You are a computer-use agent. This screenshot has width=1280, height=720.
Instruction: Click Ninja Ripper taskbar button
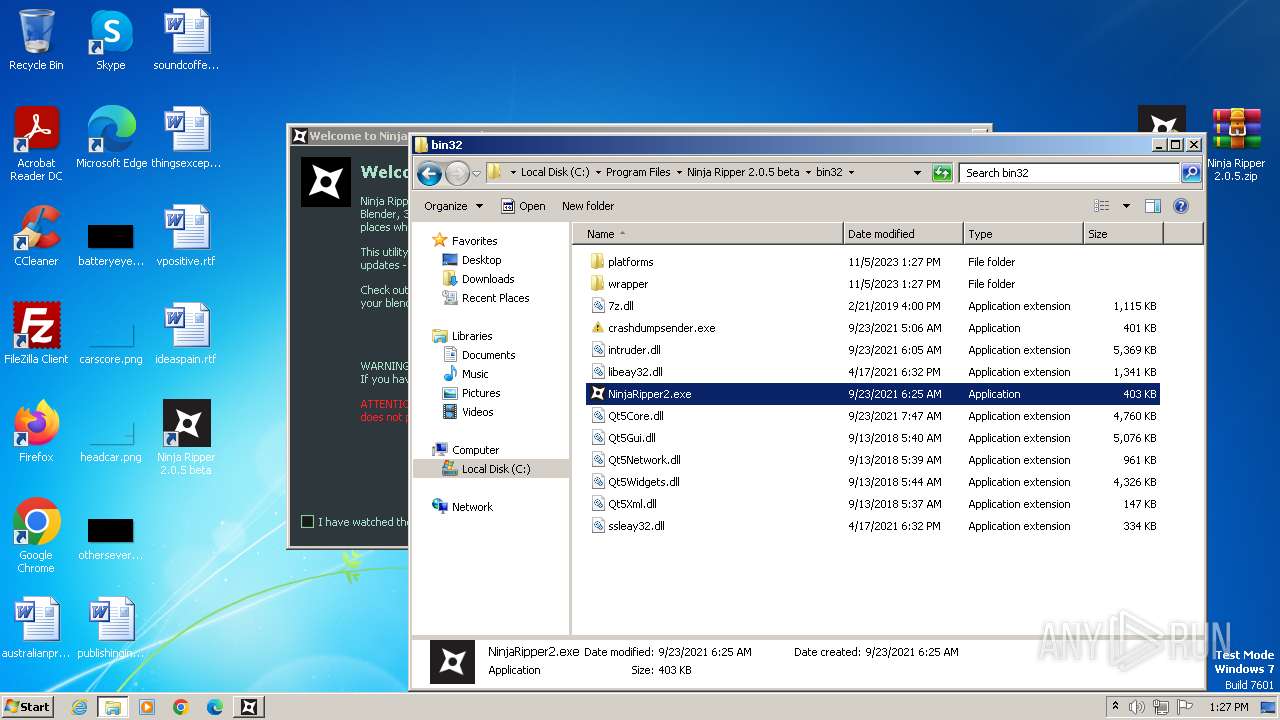(x=249, y=707)
